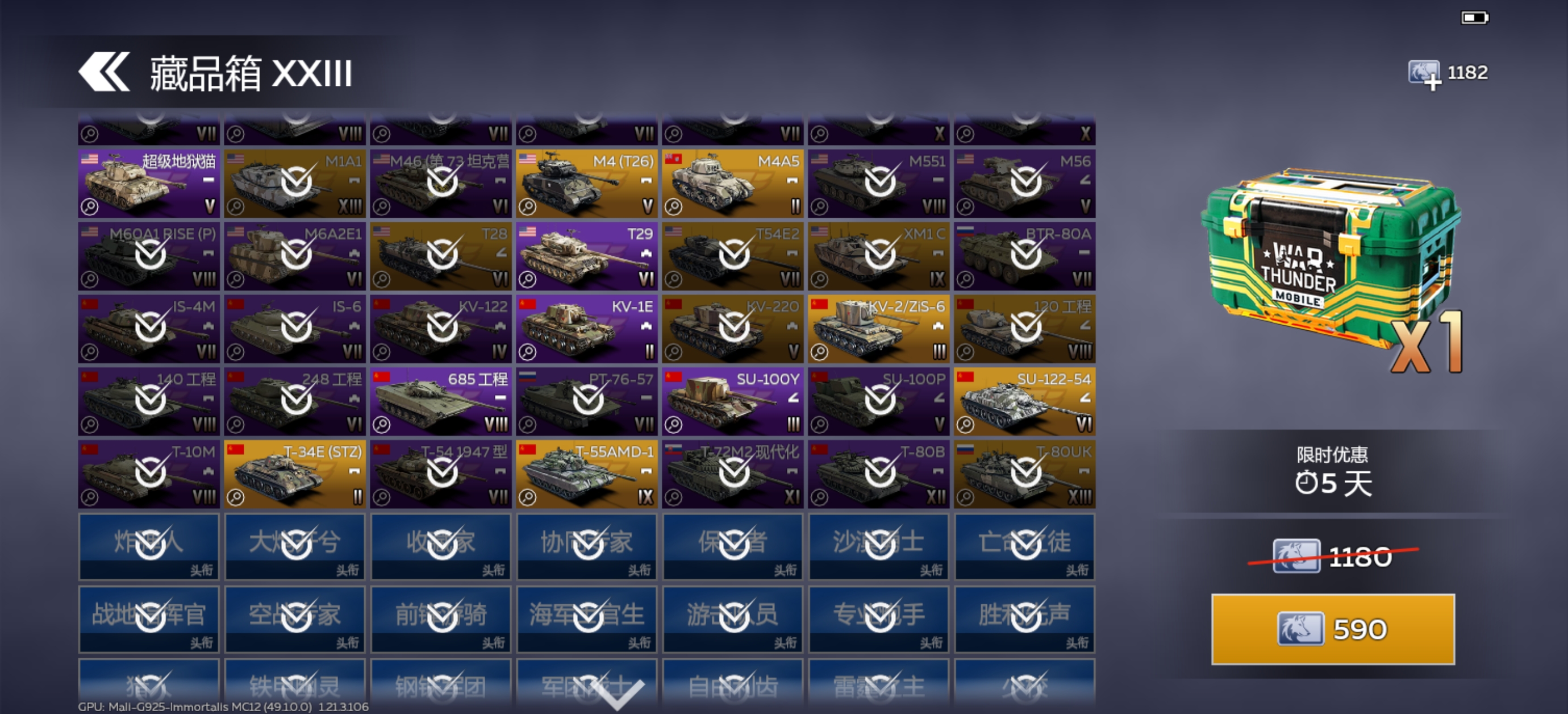
Task: Preview SU-100Y using its magnifier icon
Action: 673,425
